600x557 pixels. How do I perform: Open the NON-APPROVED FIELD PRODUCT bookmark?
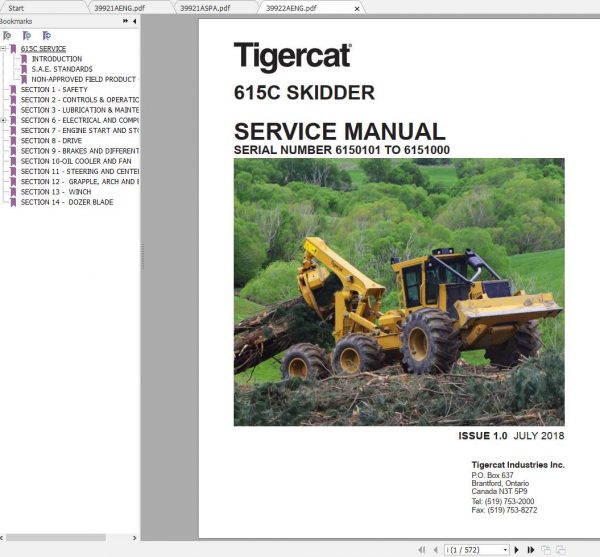click(83, 79)
